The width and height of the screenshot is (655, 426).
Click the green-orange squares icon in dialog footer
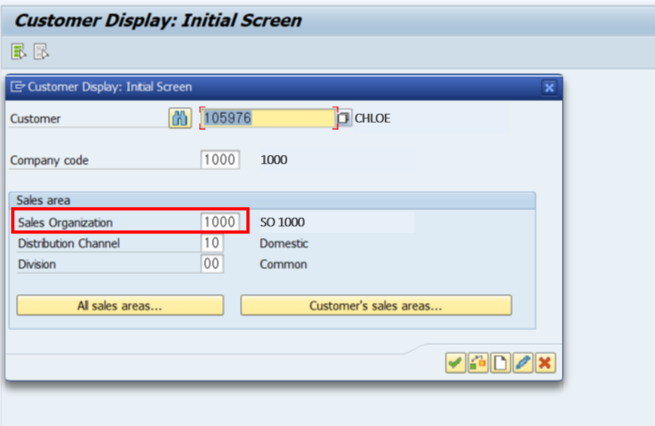click(478, 363)
